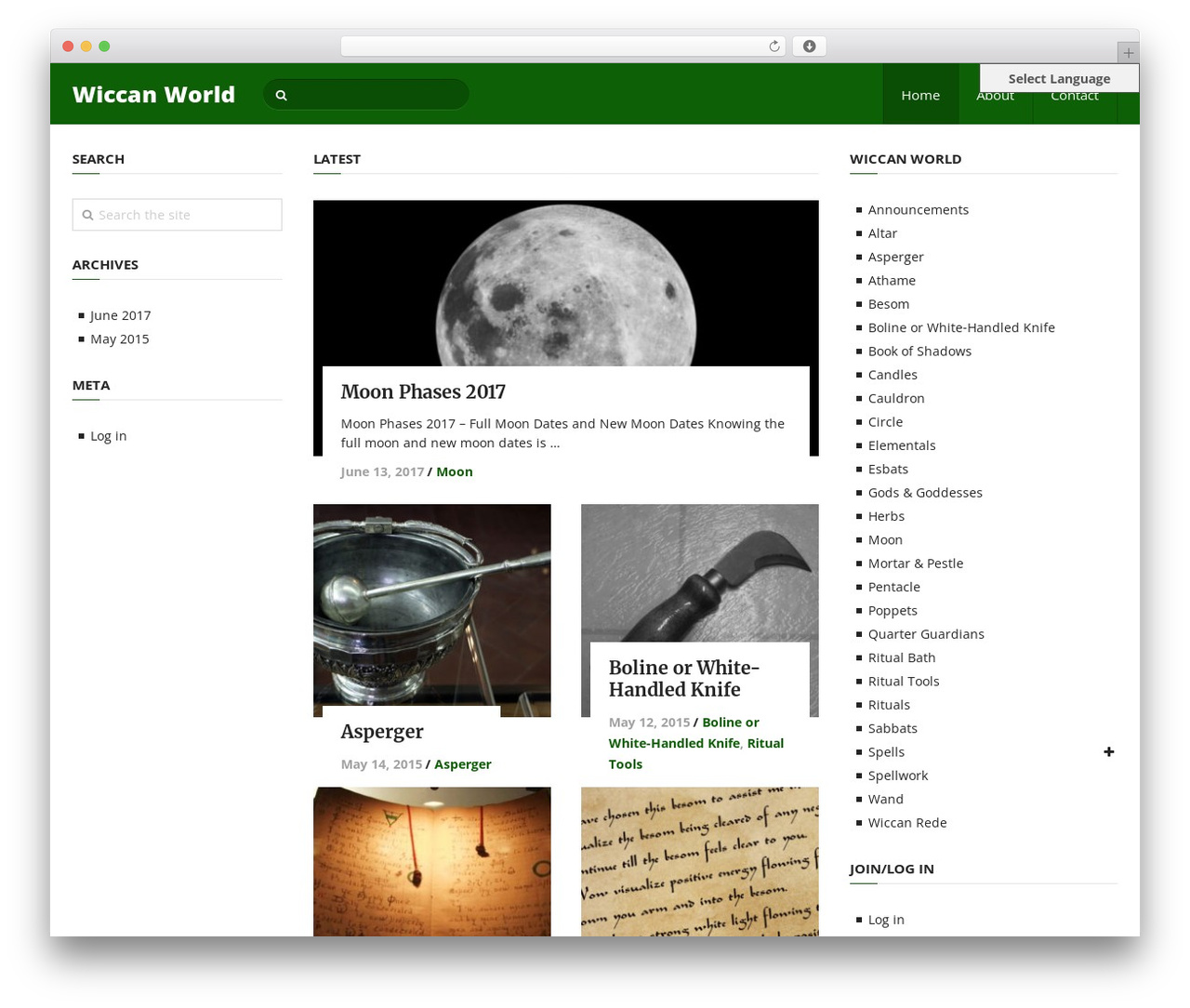Open the Sabbats category
This screenshot has width=1190, height=1008.
pos(892,727)
